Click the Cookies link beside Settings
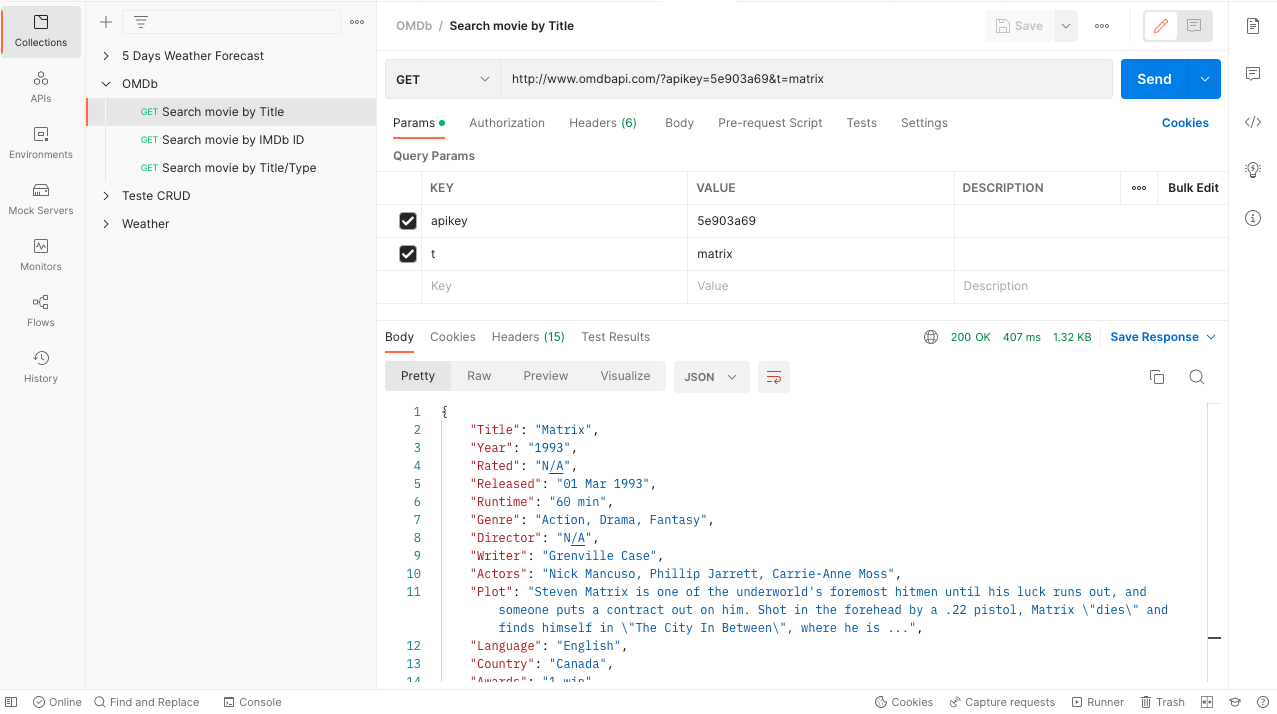The image size is (1277, 714). click(1185, 123)
